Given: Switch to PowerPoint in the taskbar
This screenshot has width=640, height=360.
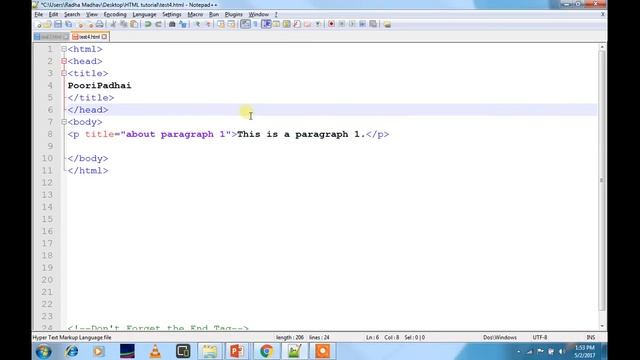Looking at the screenshot, I should click(x=237, y=351).
